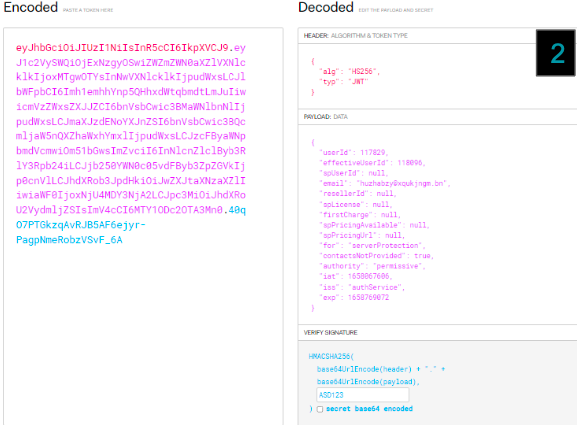Click the Encoded heading

(x=31, y=7)
